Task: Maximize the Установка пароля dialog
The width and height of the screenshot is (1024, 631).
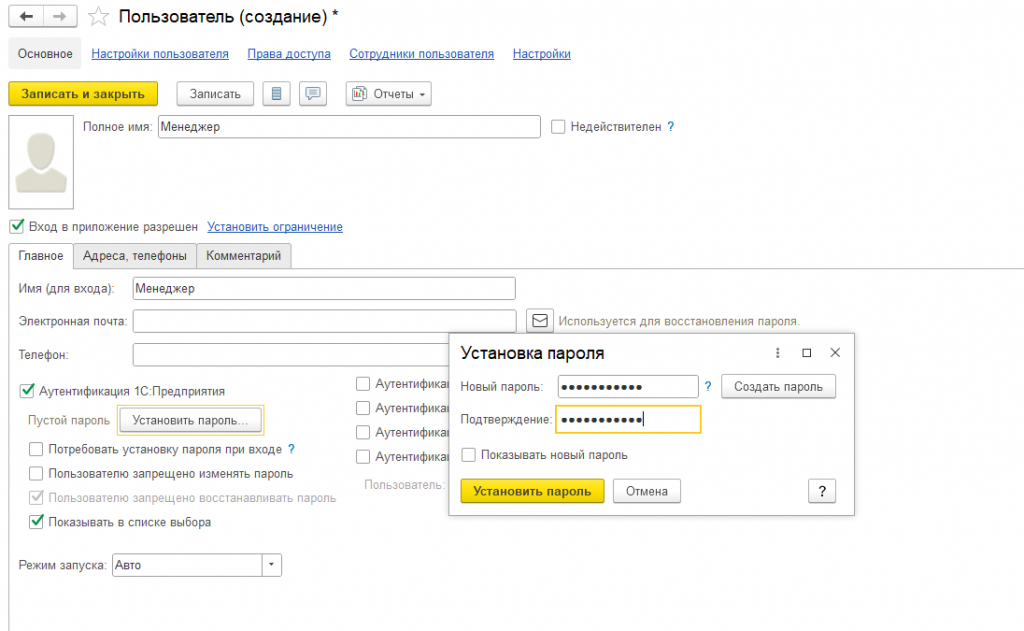Action: 807,353
